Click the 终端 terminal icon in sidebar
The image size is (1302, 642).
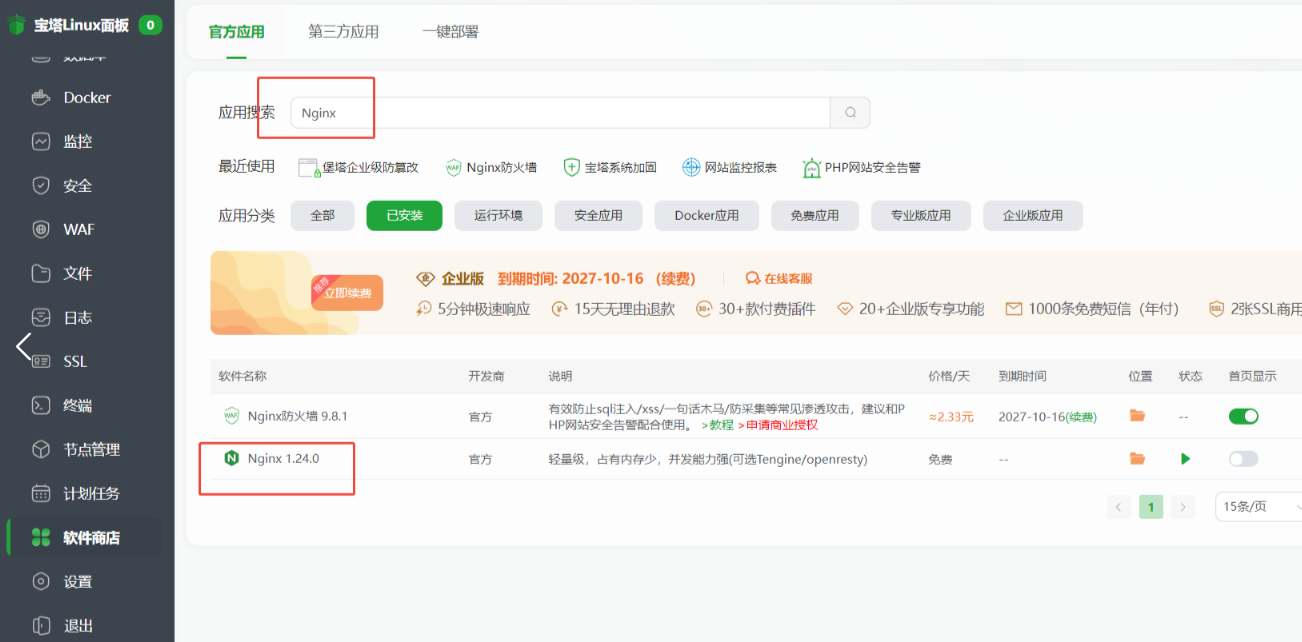41,405
